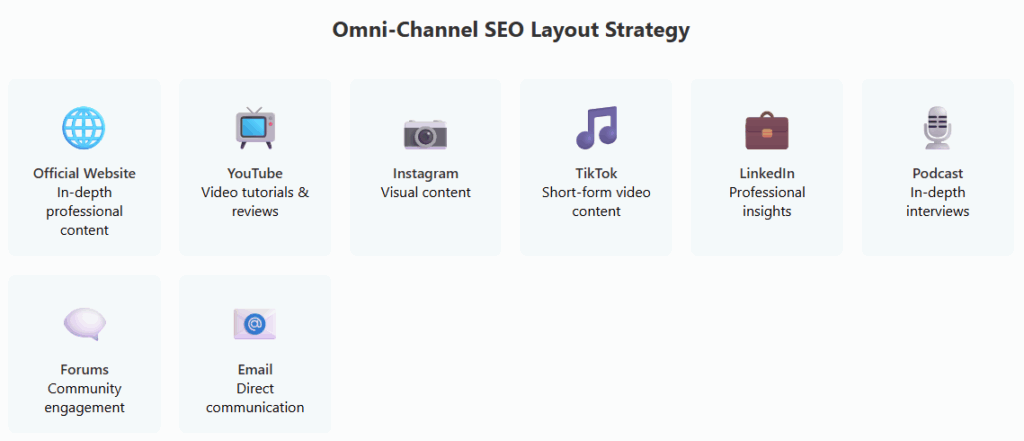Select the Instagram title text

coord(425,173)
